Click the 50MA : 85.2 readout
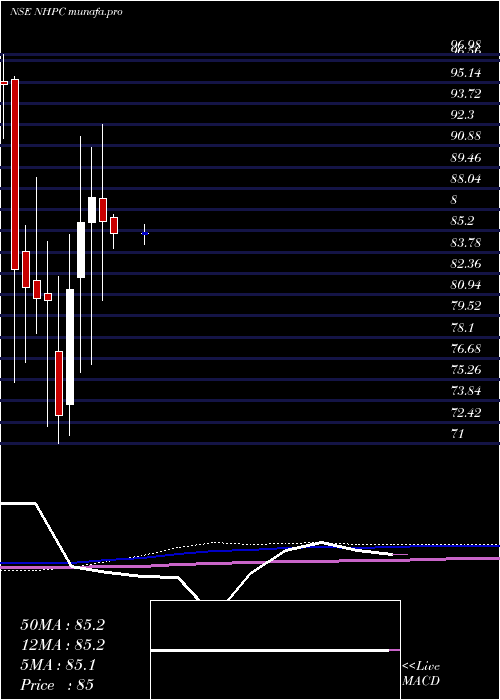This screenshot has width=500, height=700. tap(62, 625)
